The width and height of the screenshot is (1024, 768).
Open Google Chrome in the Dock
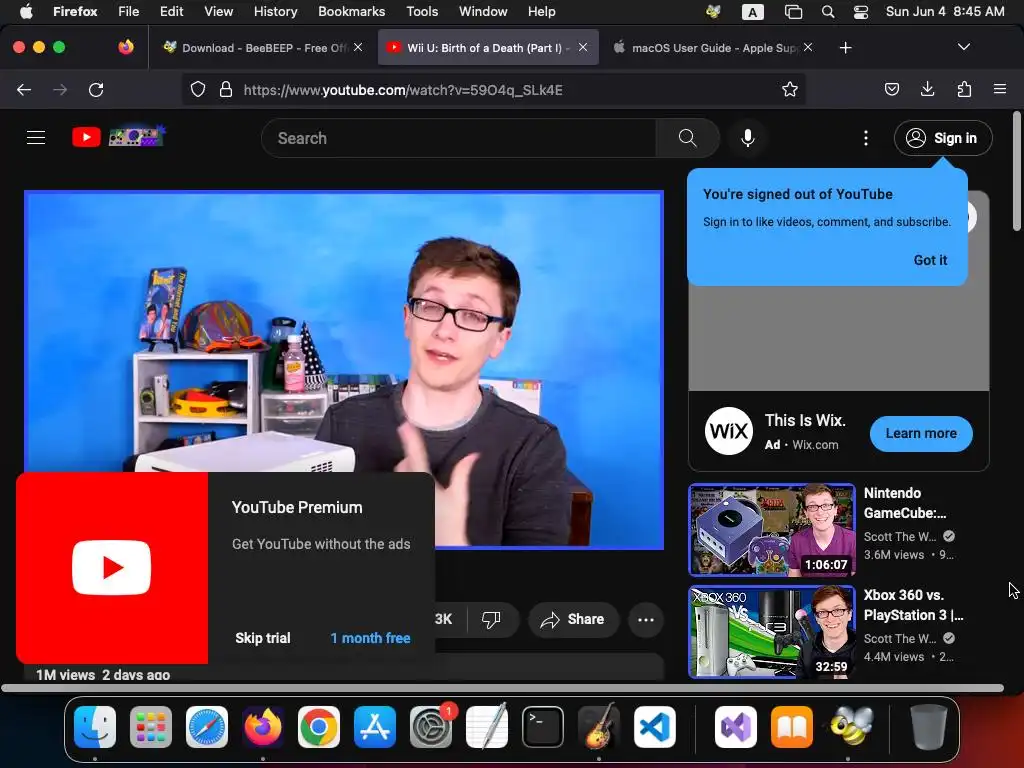[319, 727]
